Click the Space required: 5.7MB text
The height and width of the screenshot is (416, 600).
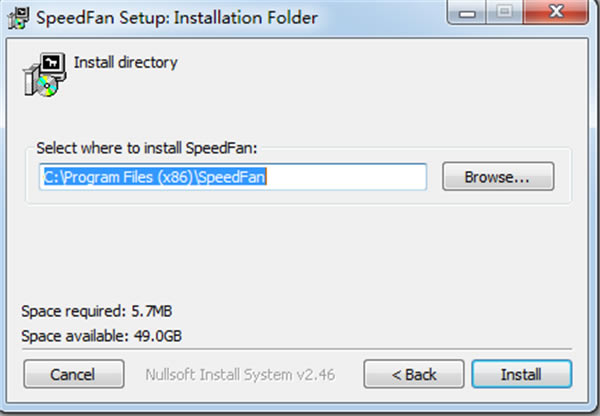pos(96,311)
